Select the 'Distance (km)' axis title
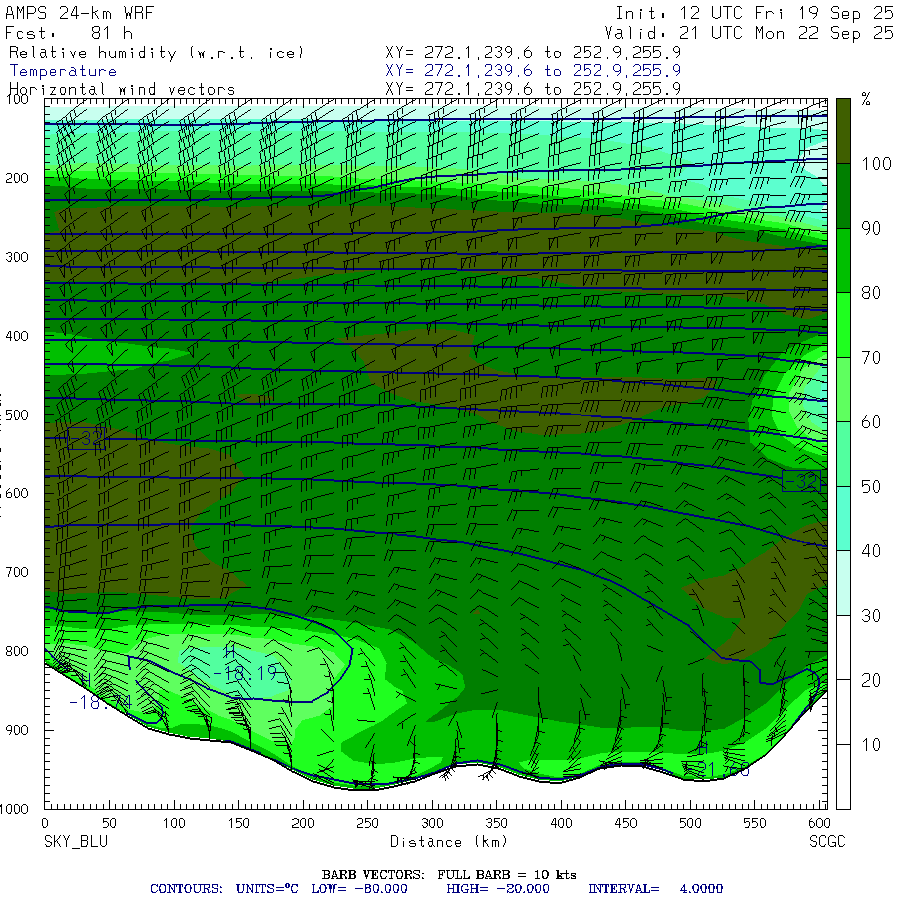The image size is (900, 900). click(449, 842)
